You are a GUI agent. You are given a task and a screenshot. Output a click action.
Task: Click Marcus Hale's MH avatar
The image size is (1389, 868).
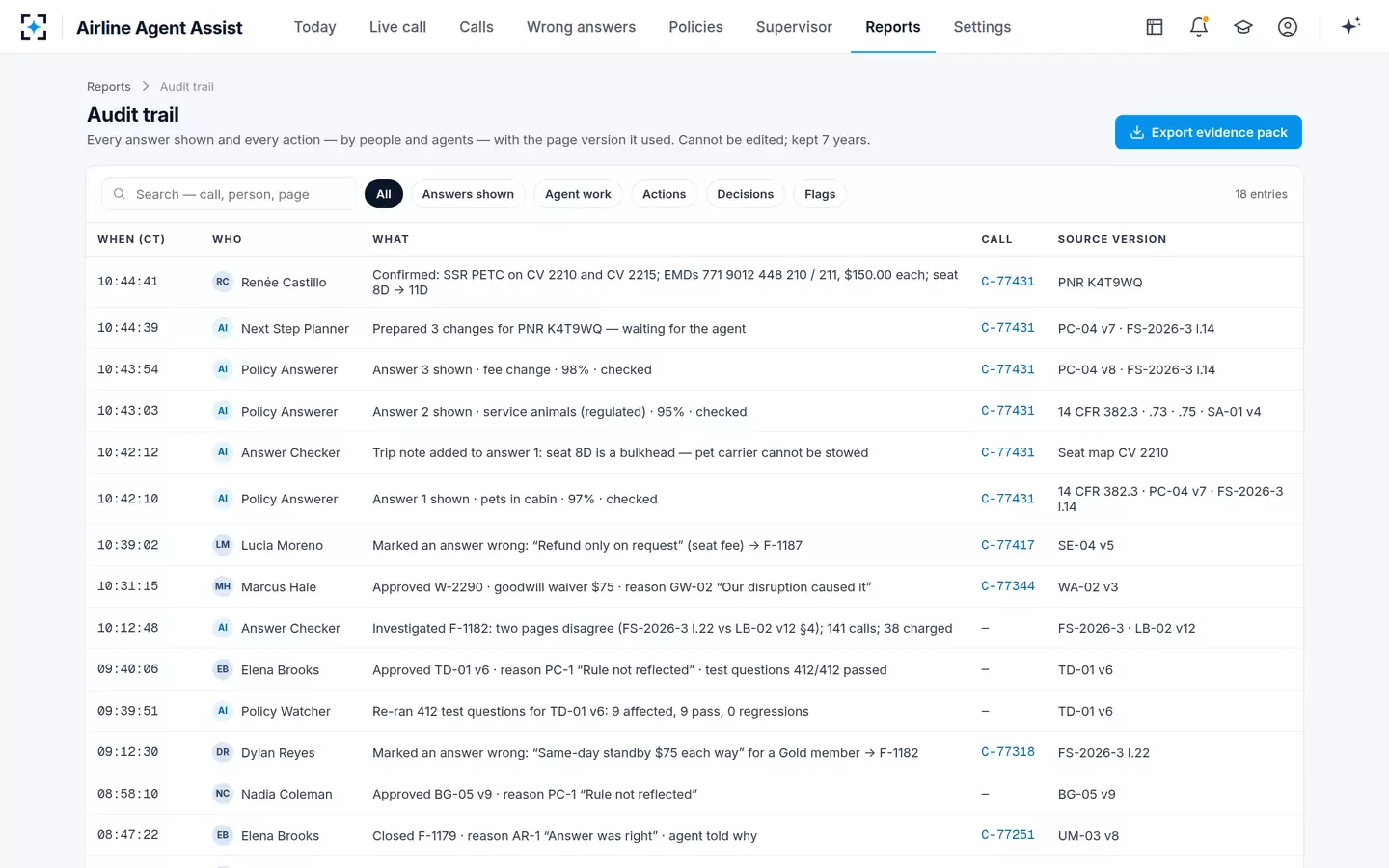[223, 586]
